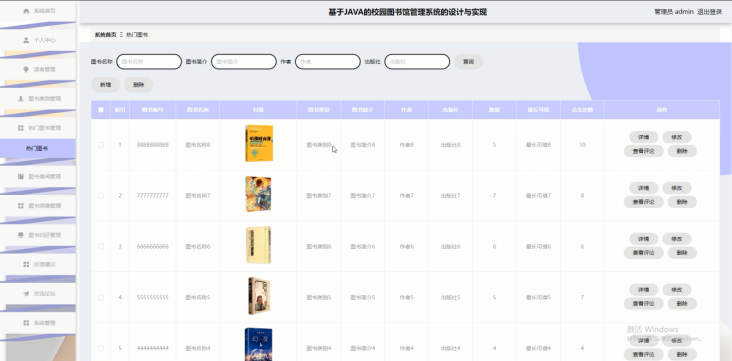Click the user icon beside 图书类别管理
Screen dimensions: 732x361
click(21, 99)
